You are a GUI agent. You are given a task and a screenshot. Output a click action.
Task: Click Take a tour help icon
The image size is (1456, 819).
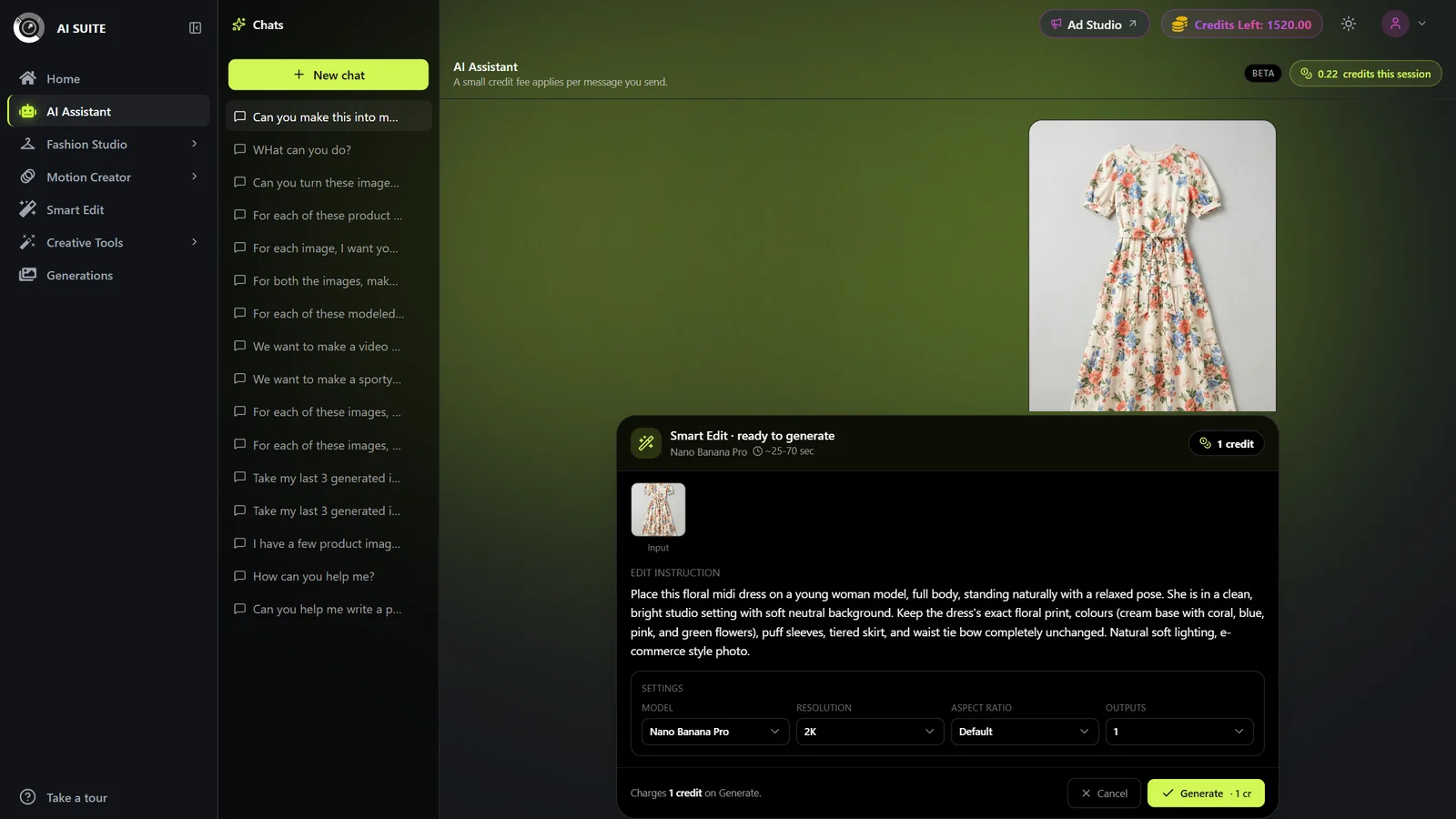[x=28, y=797]
